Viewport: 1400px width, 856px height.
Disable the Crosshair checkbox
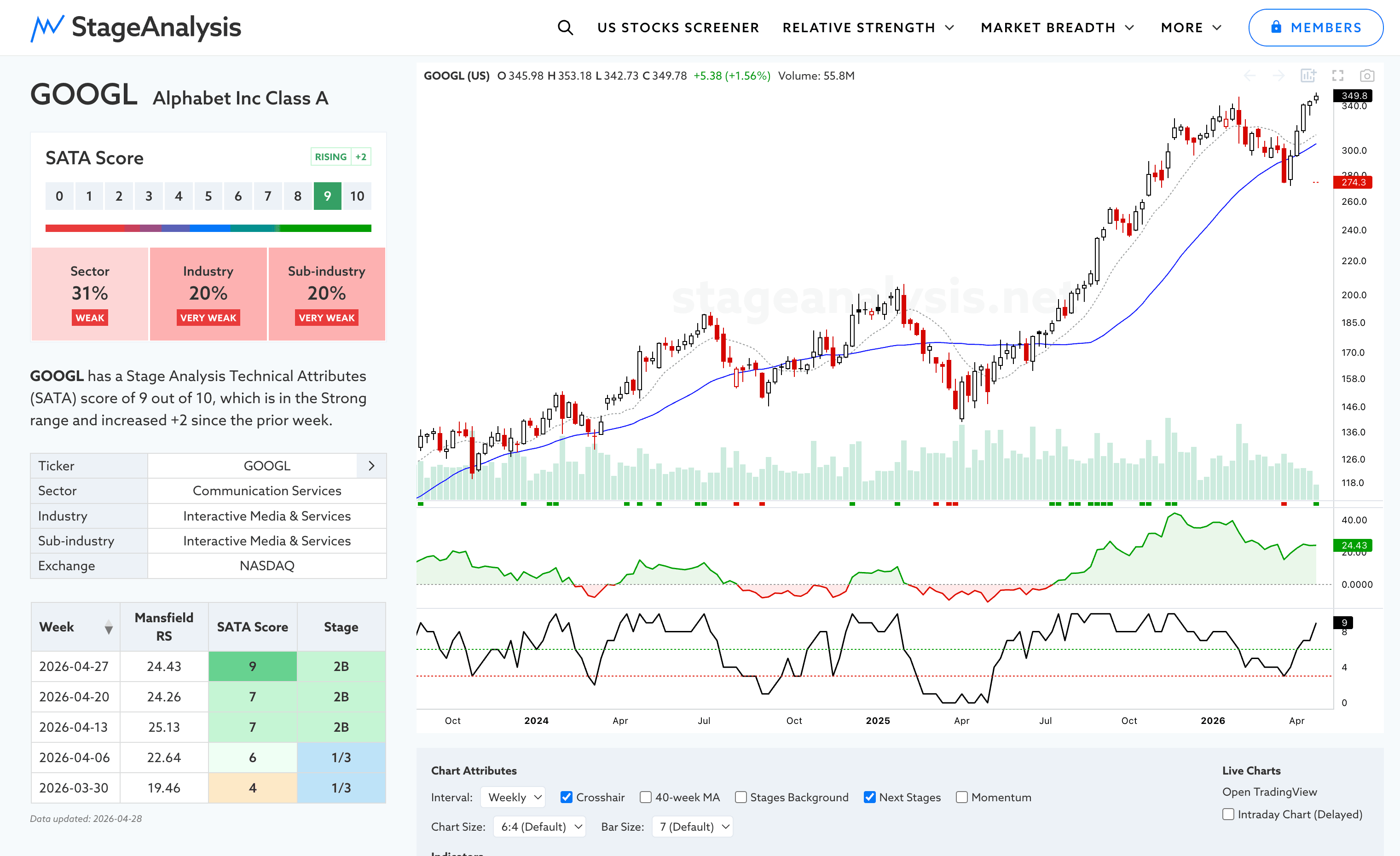[x=566, y=797]
